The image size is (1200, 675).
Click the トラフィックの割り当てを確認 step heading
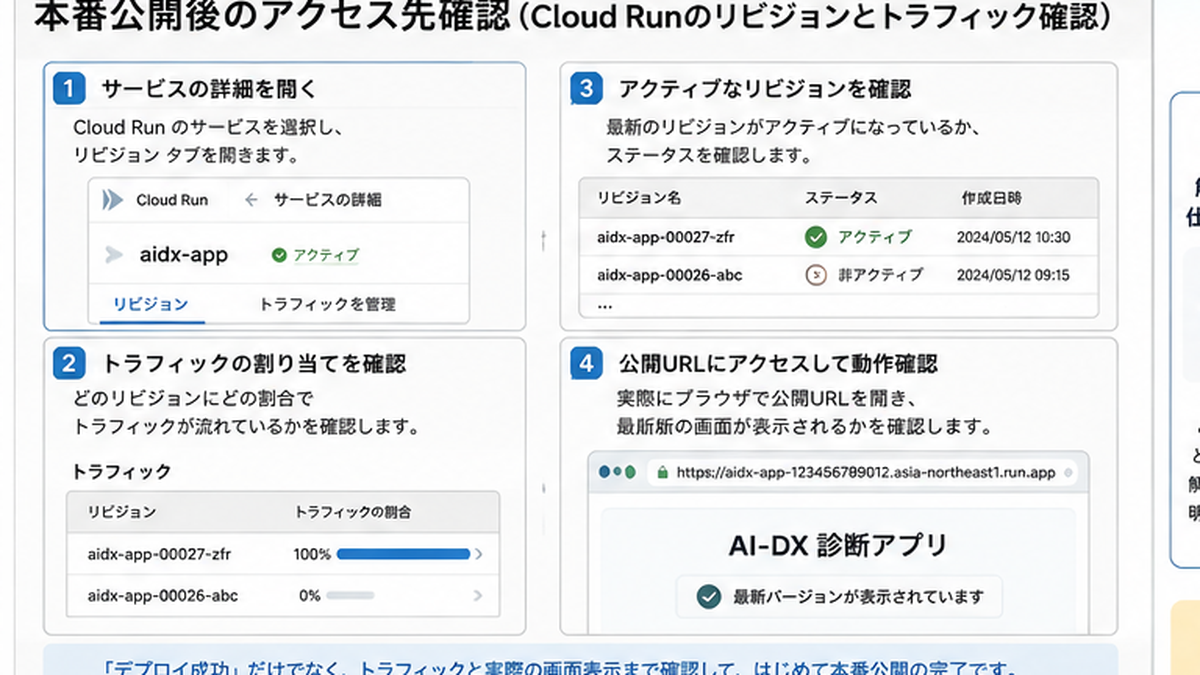253,363
